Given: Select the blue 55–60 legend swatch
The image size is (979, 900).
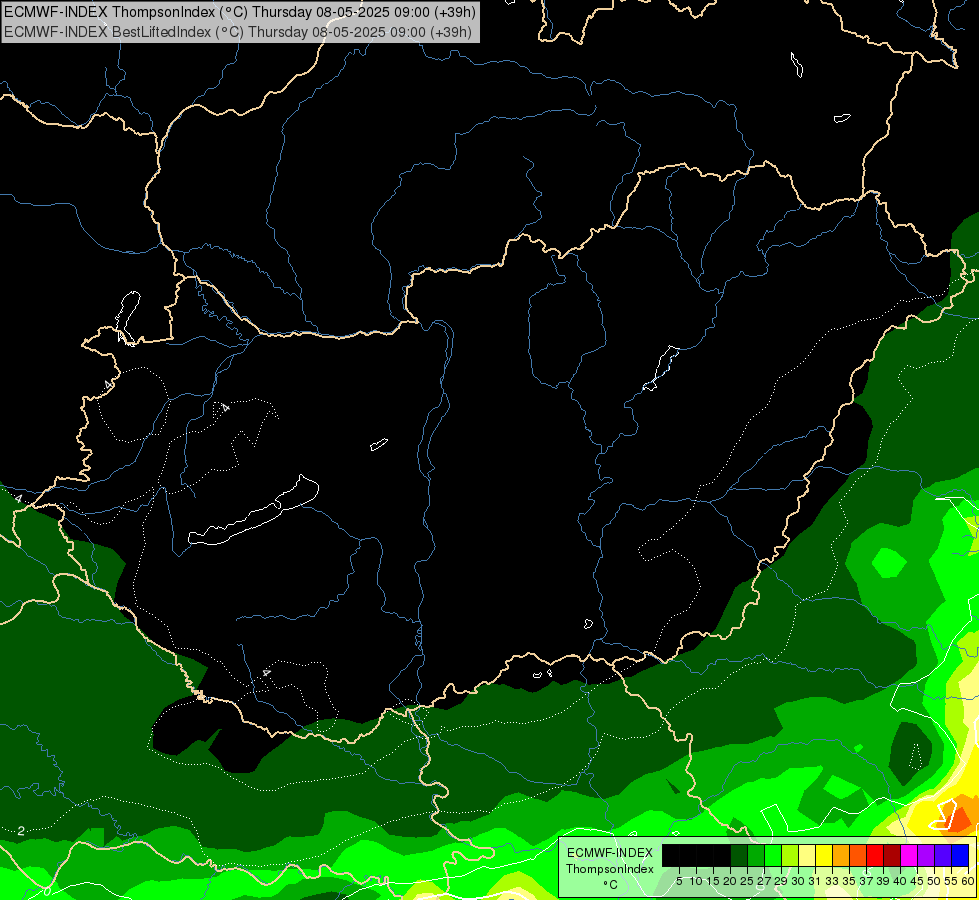Looking at the screenshot, I should pyautogui.click(x=961, y=855).
